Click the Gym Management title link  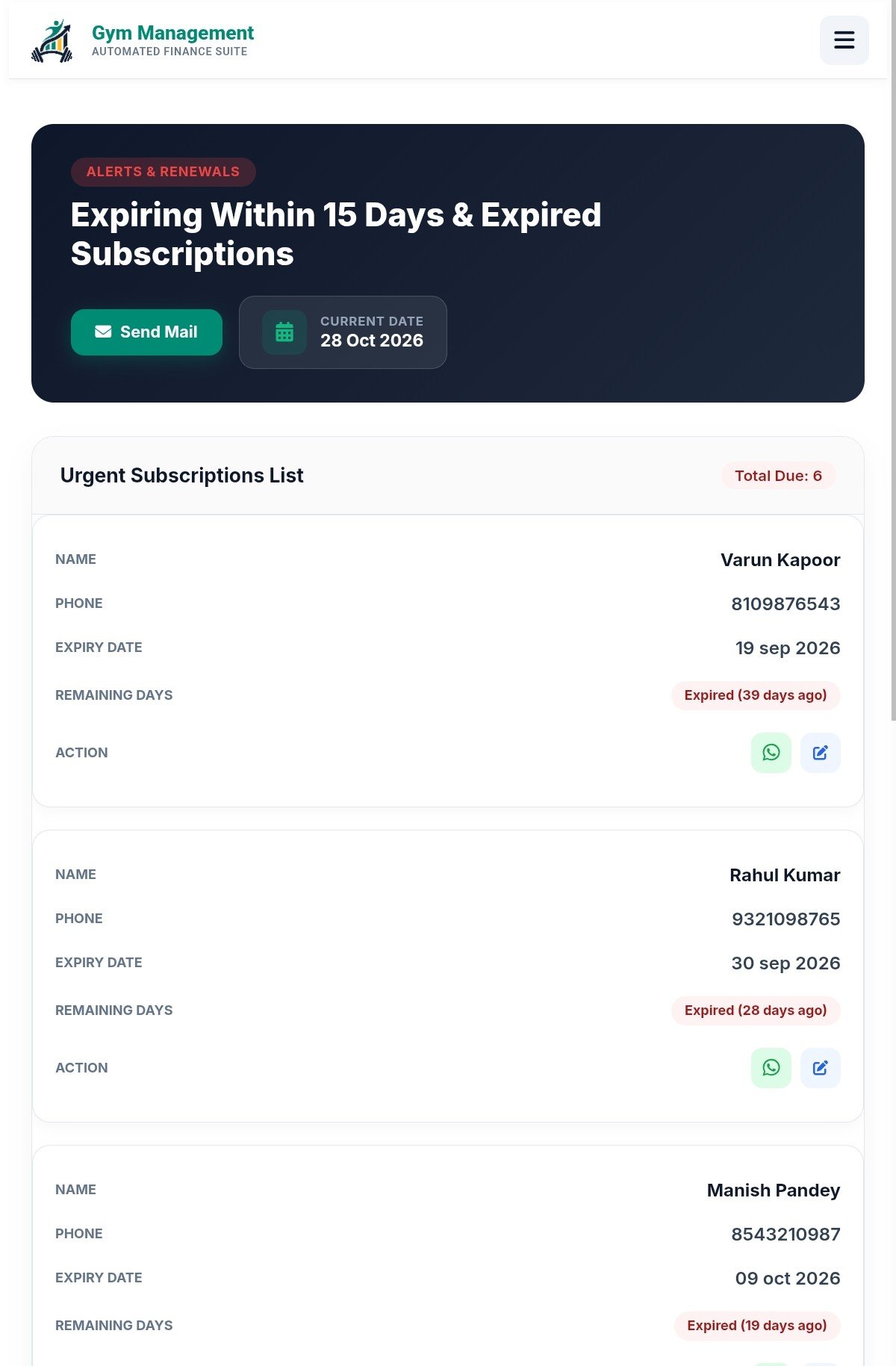[172, 33]
